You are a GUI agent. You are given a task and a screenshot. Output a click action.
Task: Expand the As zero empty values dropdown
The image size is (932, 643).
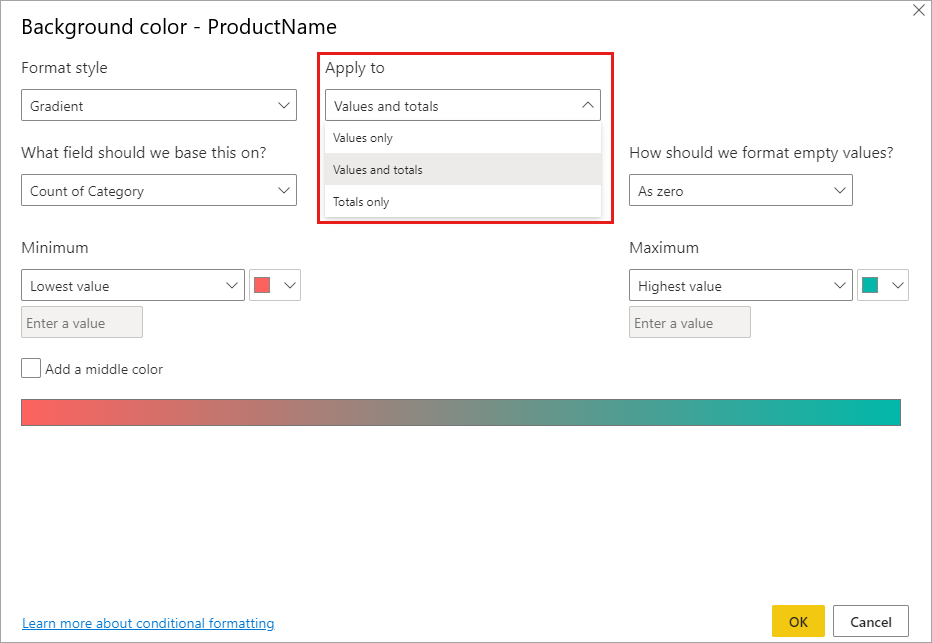[741, 190]
